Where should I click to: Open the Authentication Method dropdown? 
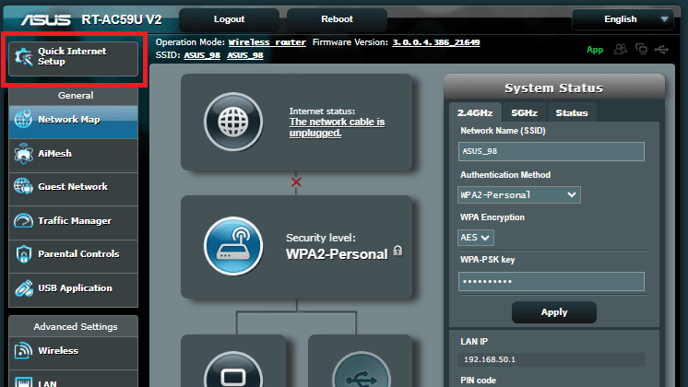coord(519,195)
